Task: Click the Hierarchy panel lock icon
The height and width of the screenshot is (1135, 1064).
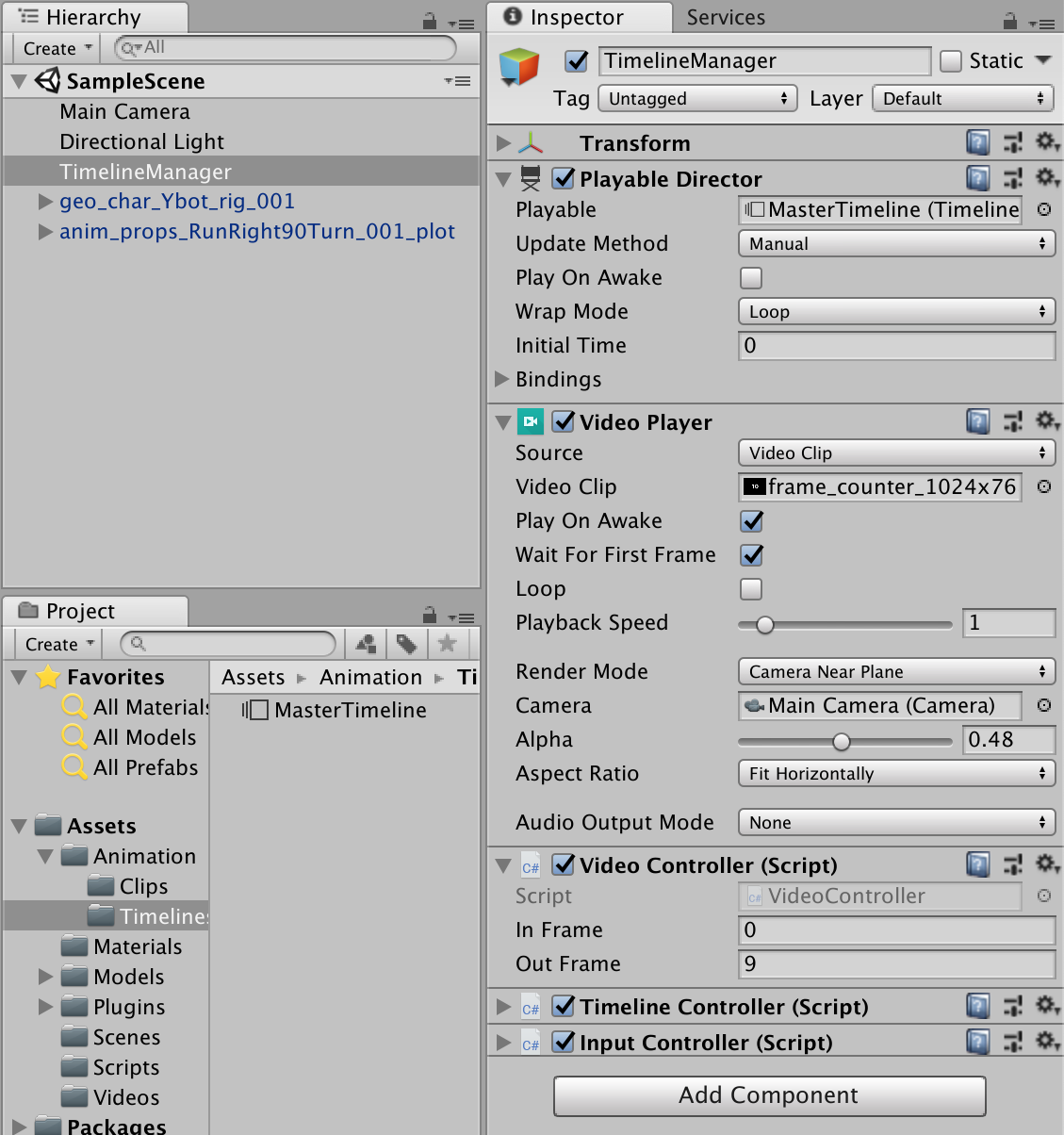Action: [430, 21]
